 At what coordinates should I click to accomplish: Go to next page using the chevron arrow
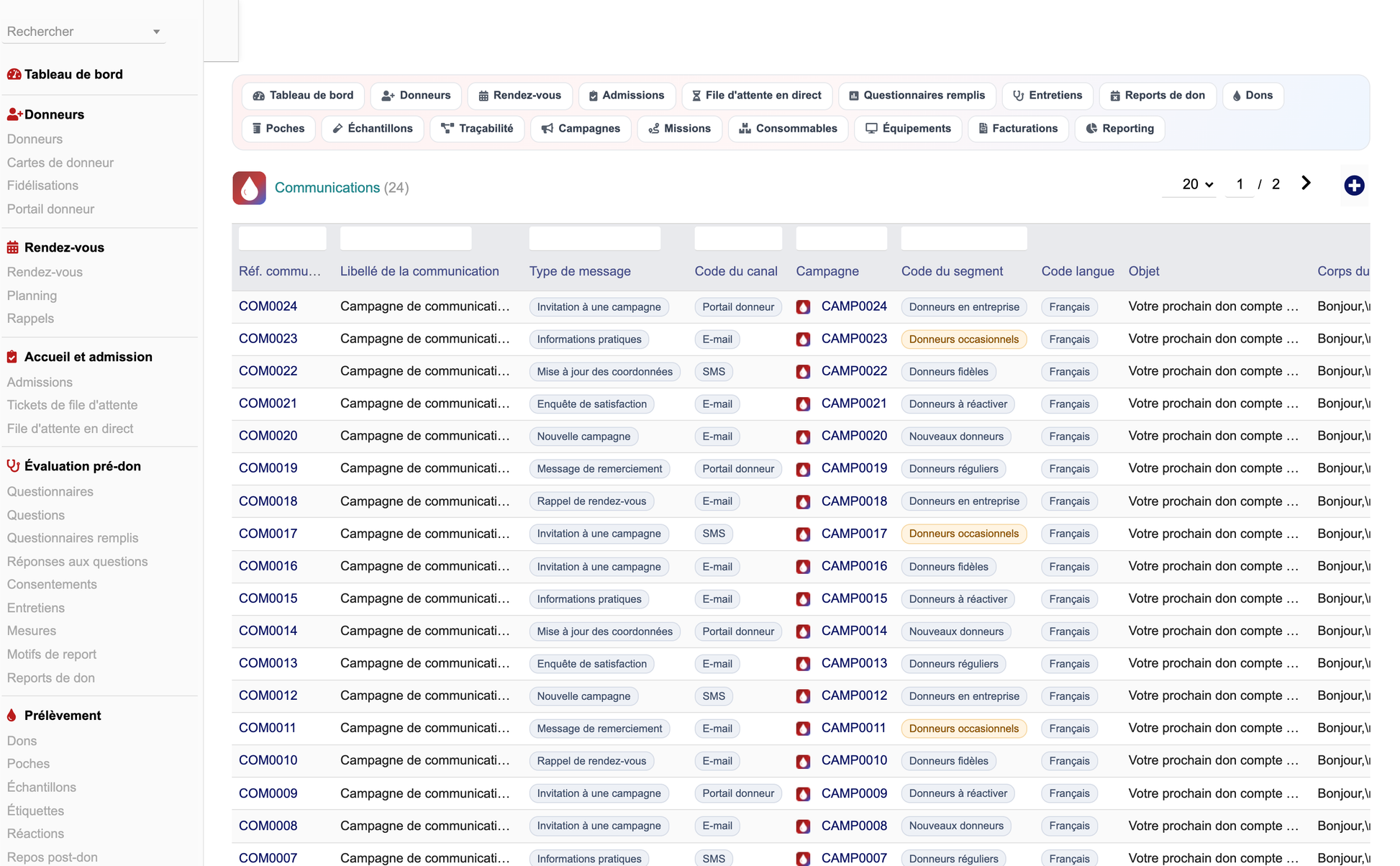1306,183
